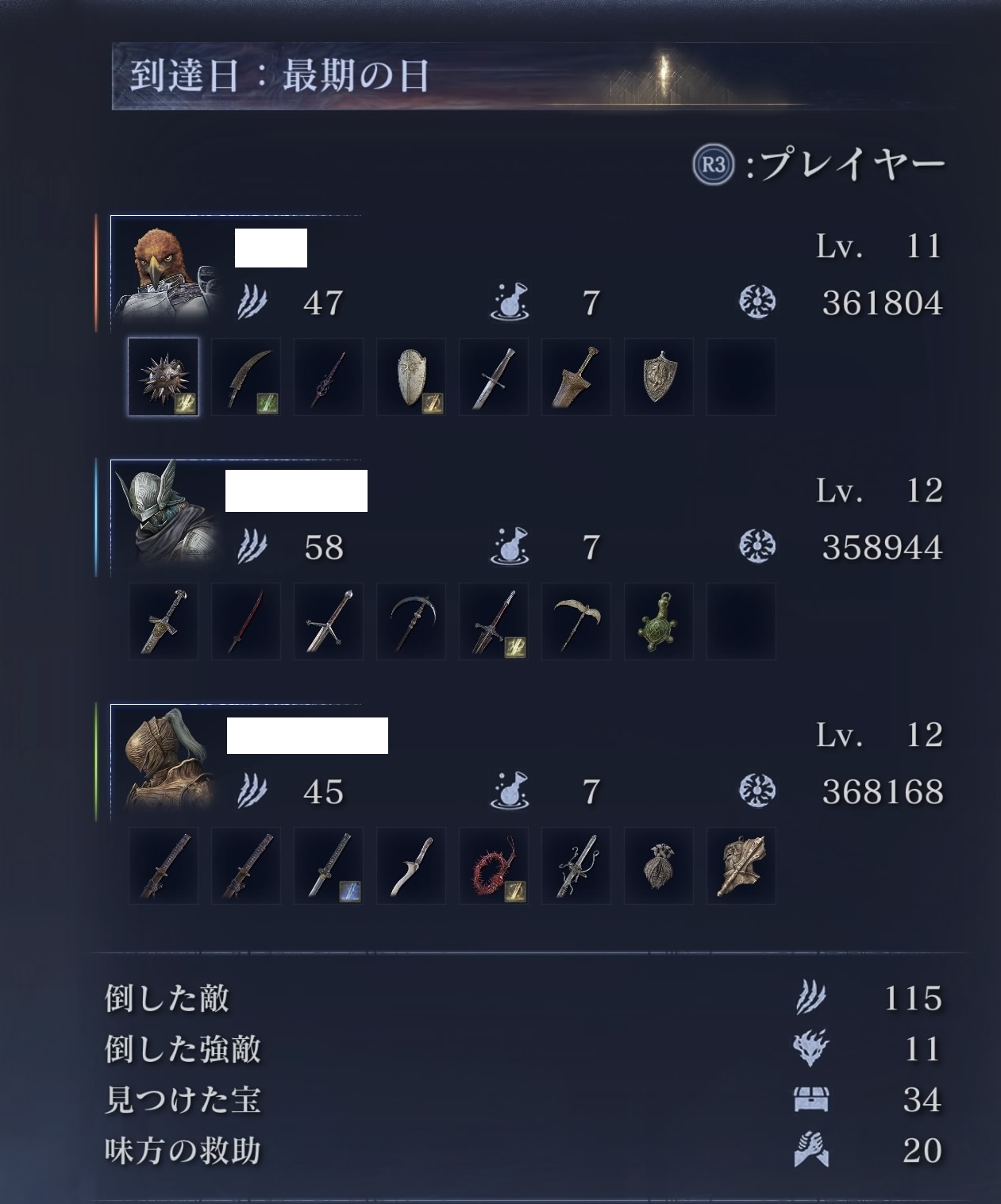Click the lion crest heater shield icon
The image size is (1001, 1204).
pos(659,377)
